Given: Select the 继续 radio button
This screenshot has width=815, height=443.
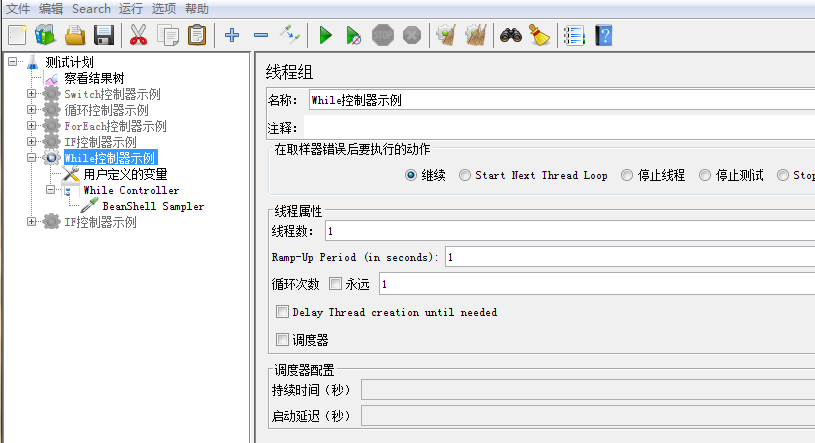Looking at the screenshot, I should pyautogui.click(x=411, y=175).
